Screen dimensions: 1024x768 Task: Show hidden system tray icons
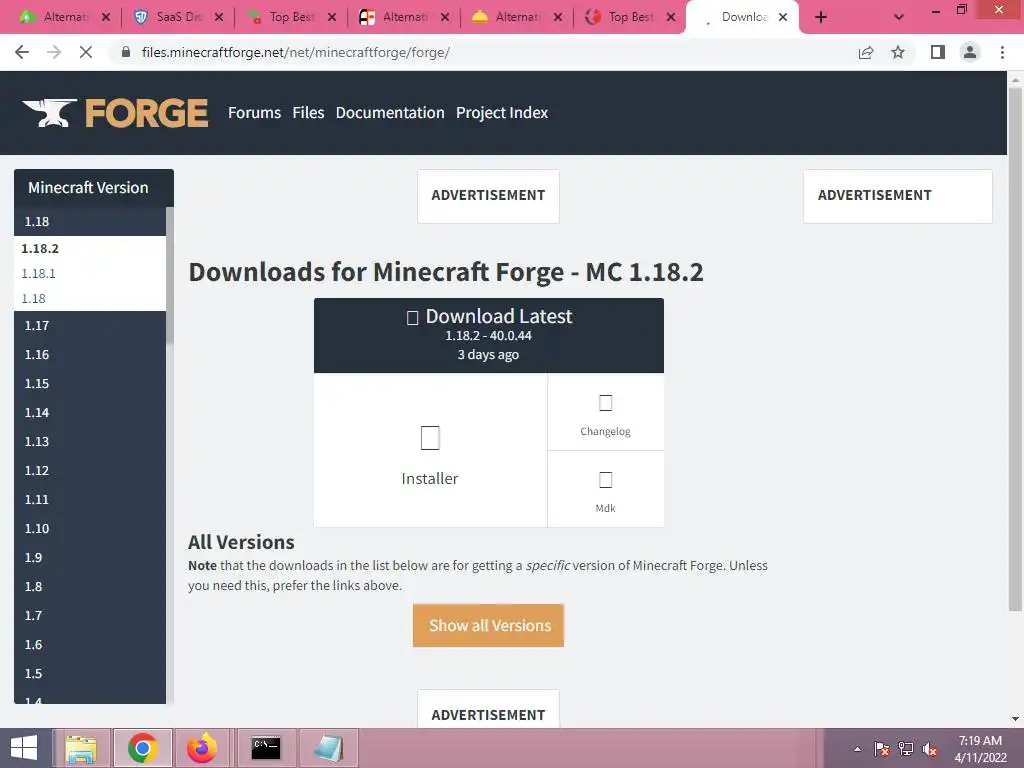point(857,749)
